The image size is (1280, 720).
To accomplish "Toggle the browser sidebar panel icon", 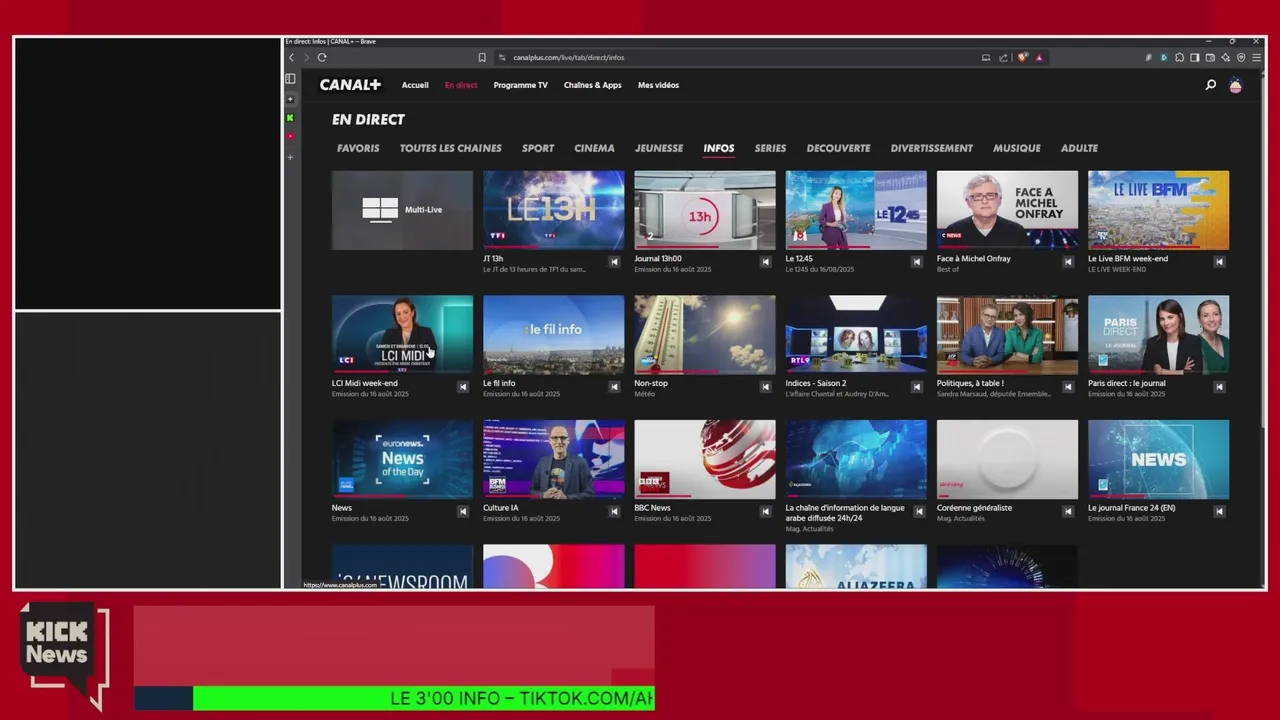I will [x=1194, y=57].
